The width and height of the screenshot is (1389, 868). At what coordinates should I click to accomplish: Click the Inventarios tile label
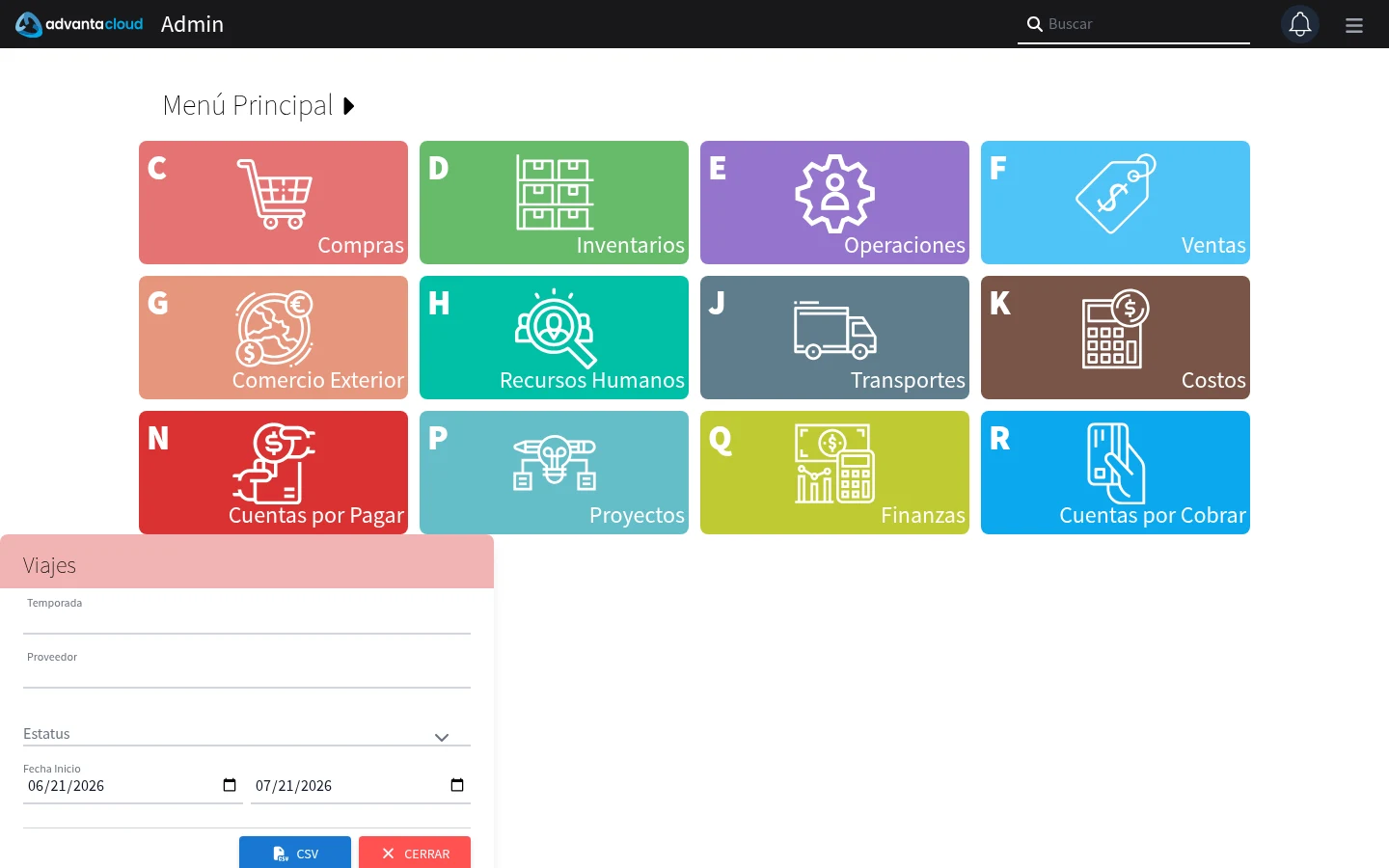pyautogui.click(x=631, y=245)
